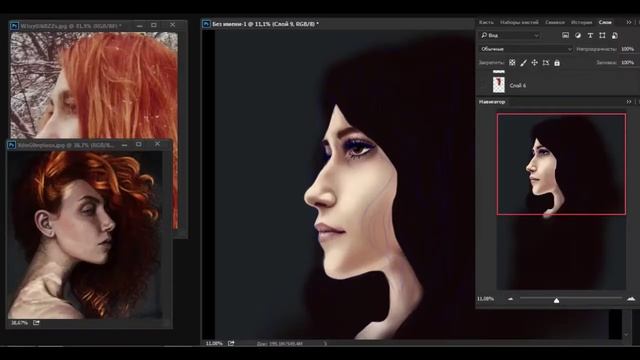Lock transparent pixels checkerboard icon
This screenshot has height=360, width=640.
click(x=512, y=62)
